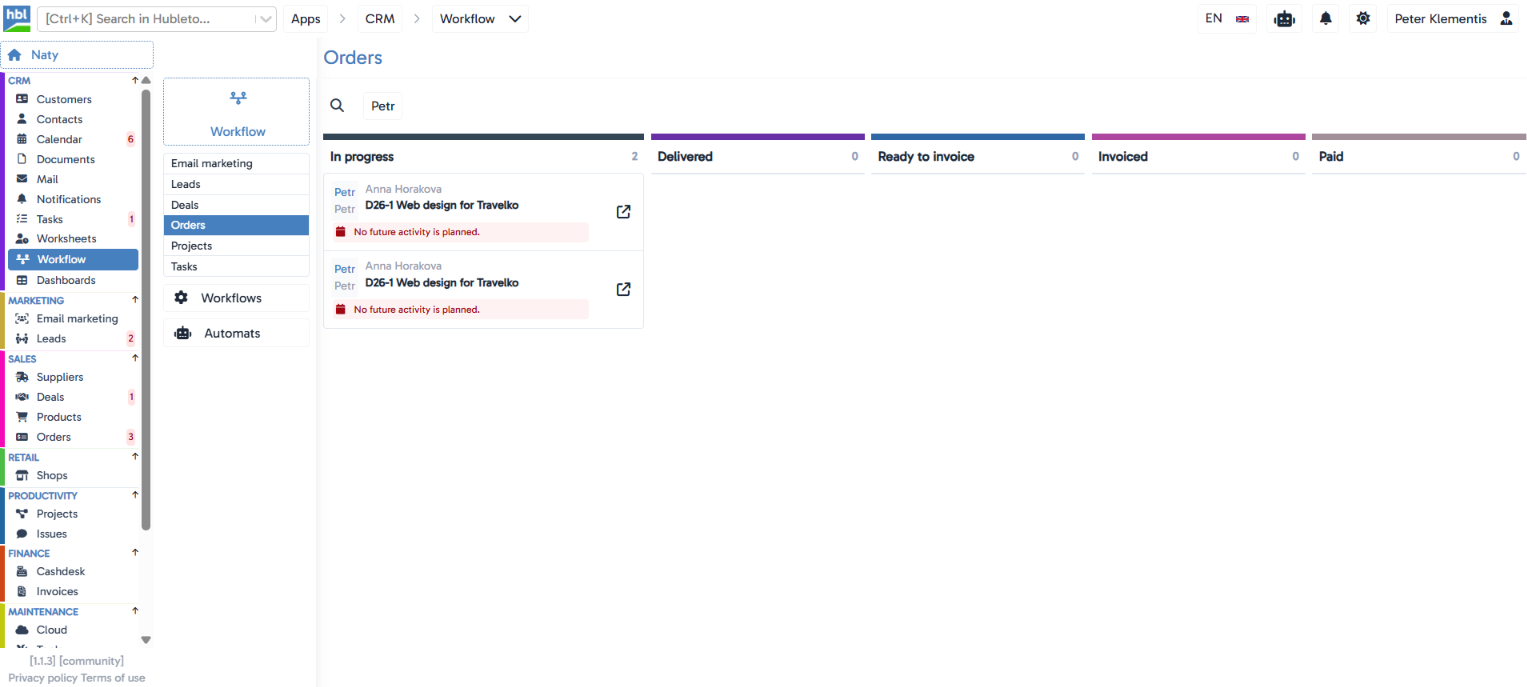Open the Workflow dropdown in the breadcrumb
Image resolution: width=1527 pixels, height=687 pixels.
tap(481, 19)
